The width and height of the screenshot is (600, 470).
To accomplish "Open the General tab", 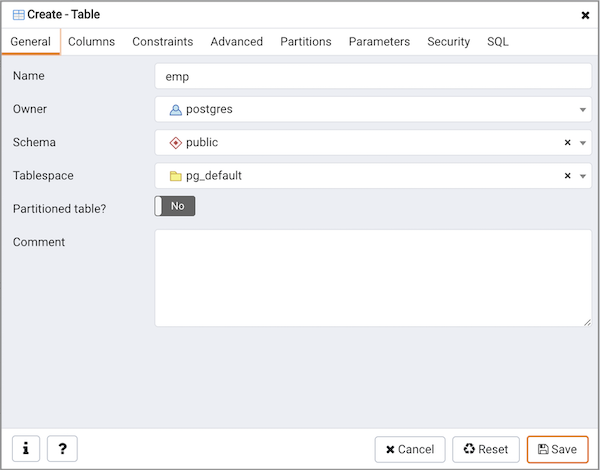I will 31,41.
